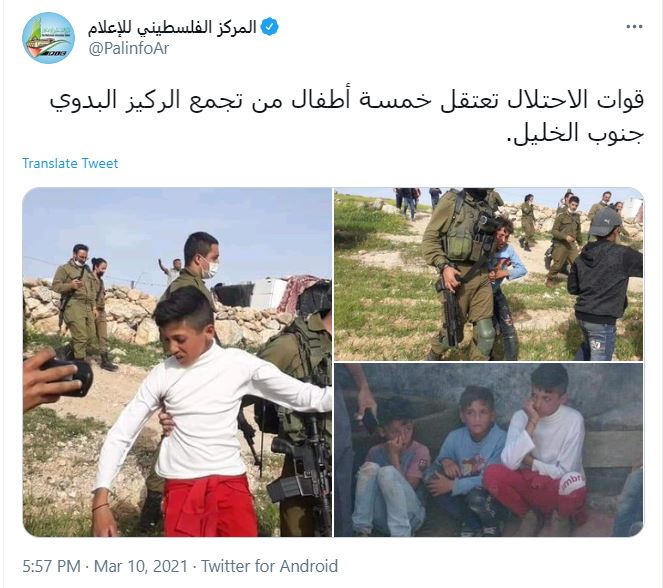The width and height of the screenshot is (663, 588).
Task: Click the Translate Tweet link
Action: [x=70, y=164]
